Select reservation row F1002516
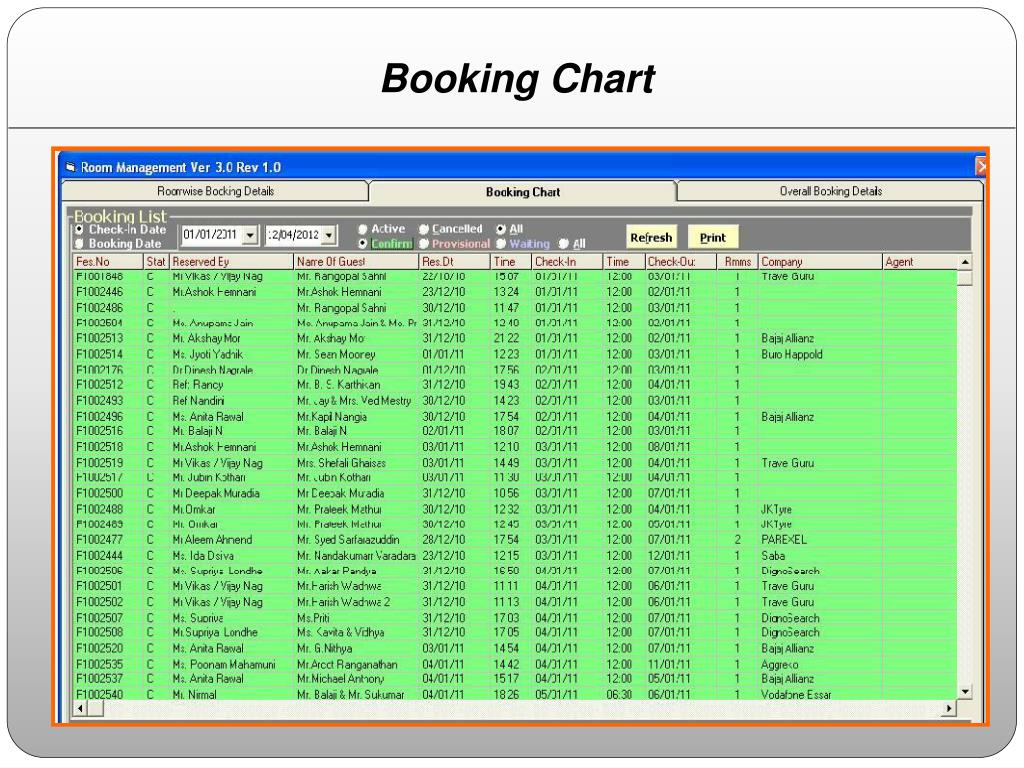This screenshot has width=1024, height=768. pos(515,431)
